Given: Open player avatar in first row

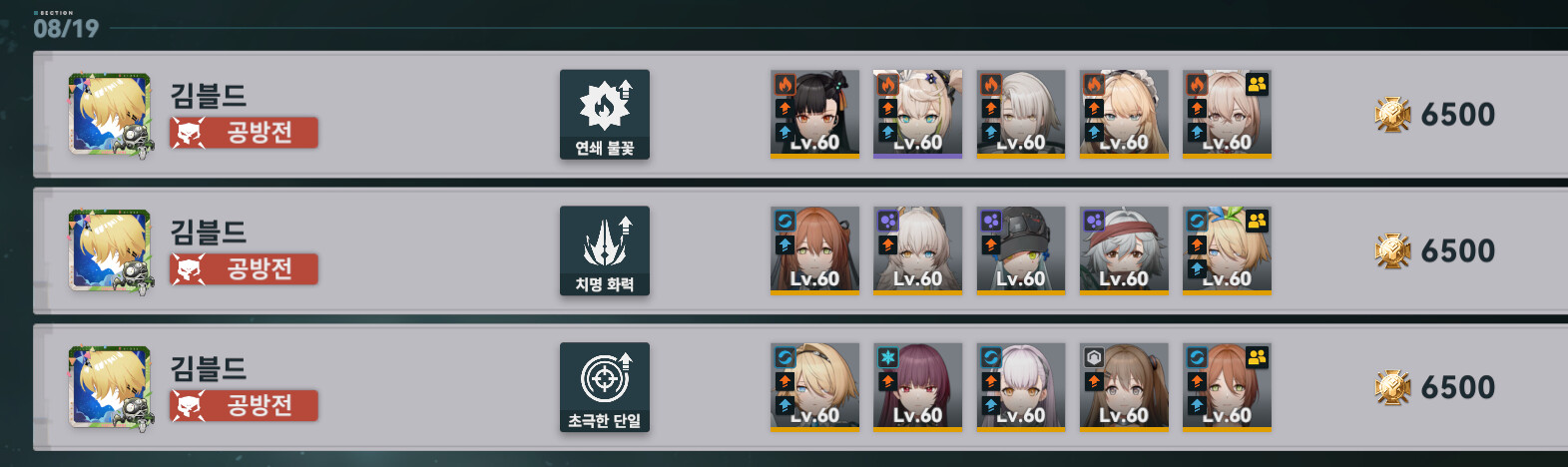Looking at the screenshot, I should [x=111, y=115].
